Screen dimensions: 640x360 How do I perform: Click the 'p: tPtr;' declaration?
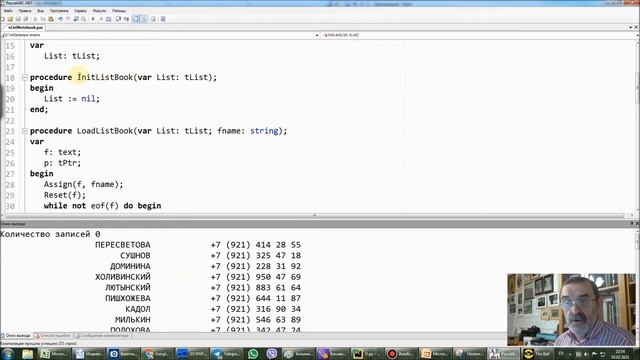[x=62, y=163]
